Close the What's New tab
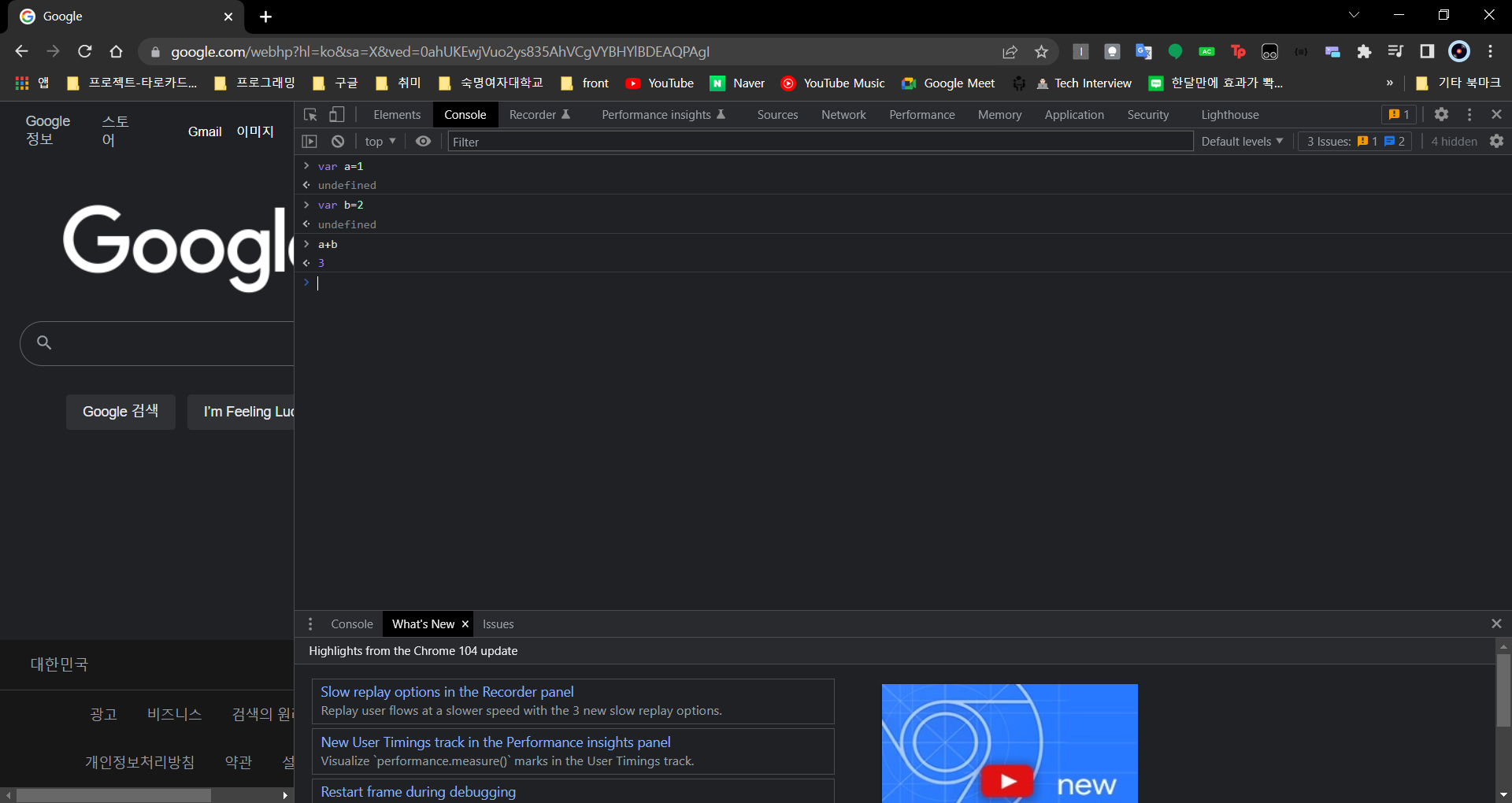 pos(465,624)
